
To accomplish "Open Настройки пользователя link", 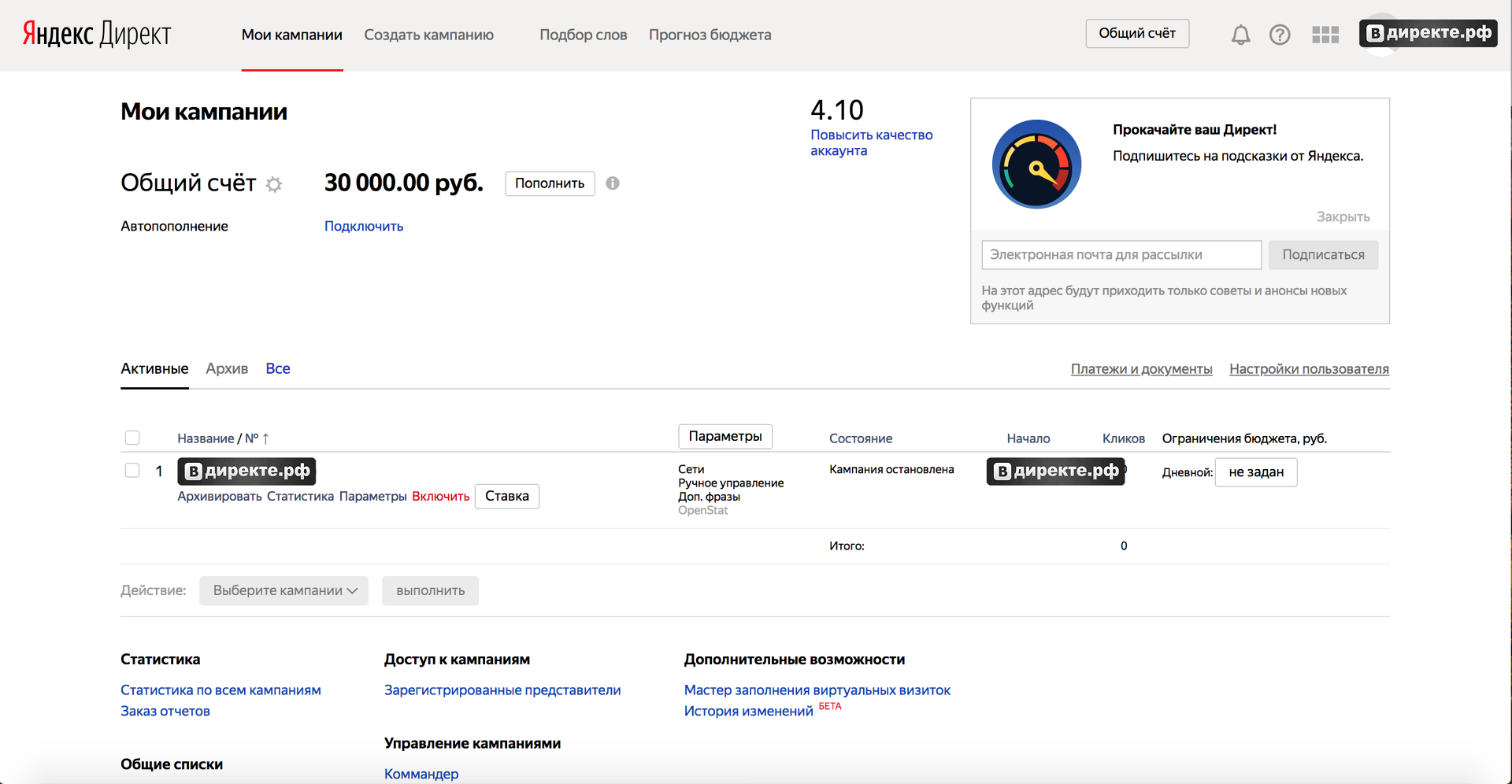I will [1309, 369].
